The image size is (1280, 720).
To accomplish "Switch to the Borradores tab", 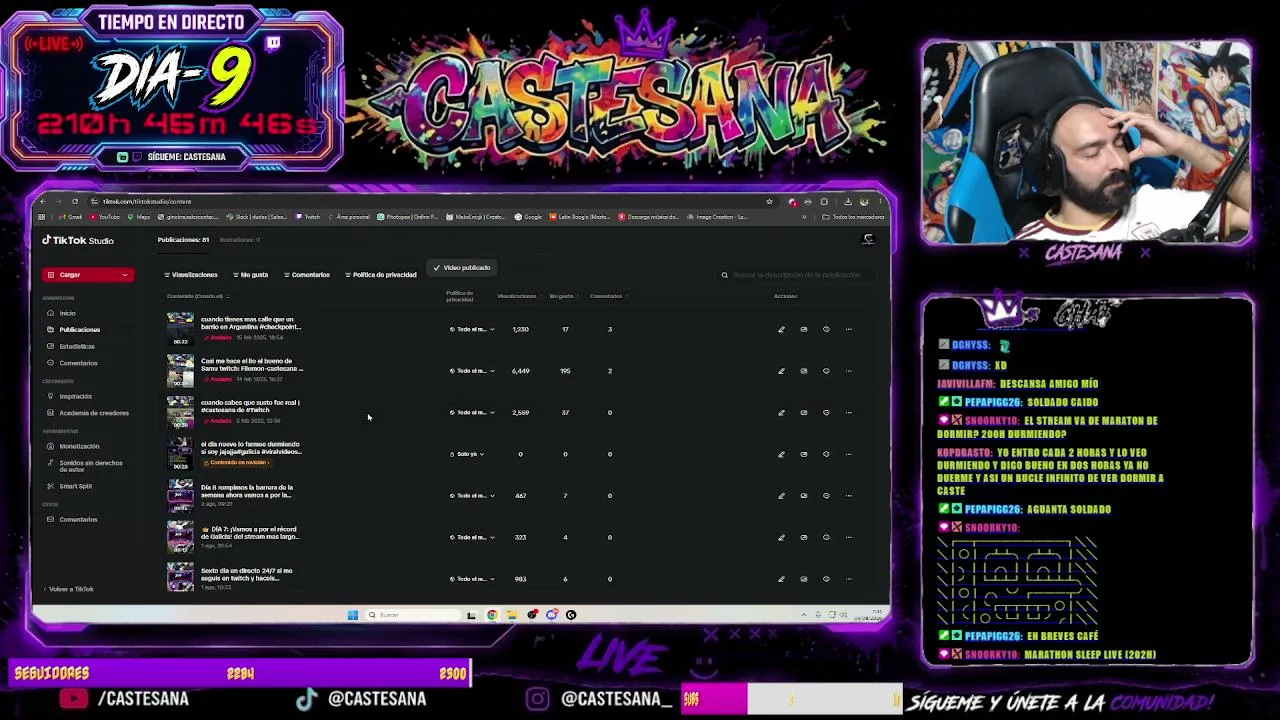I will (240, 240).
